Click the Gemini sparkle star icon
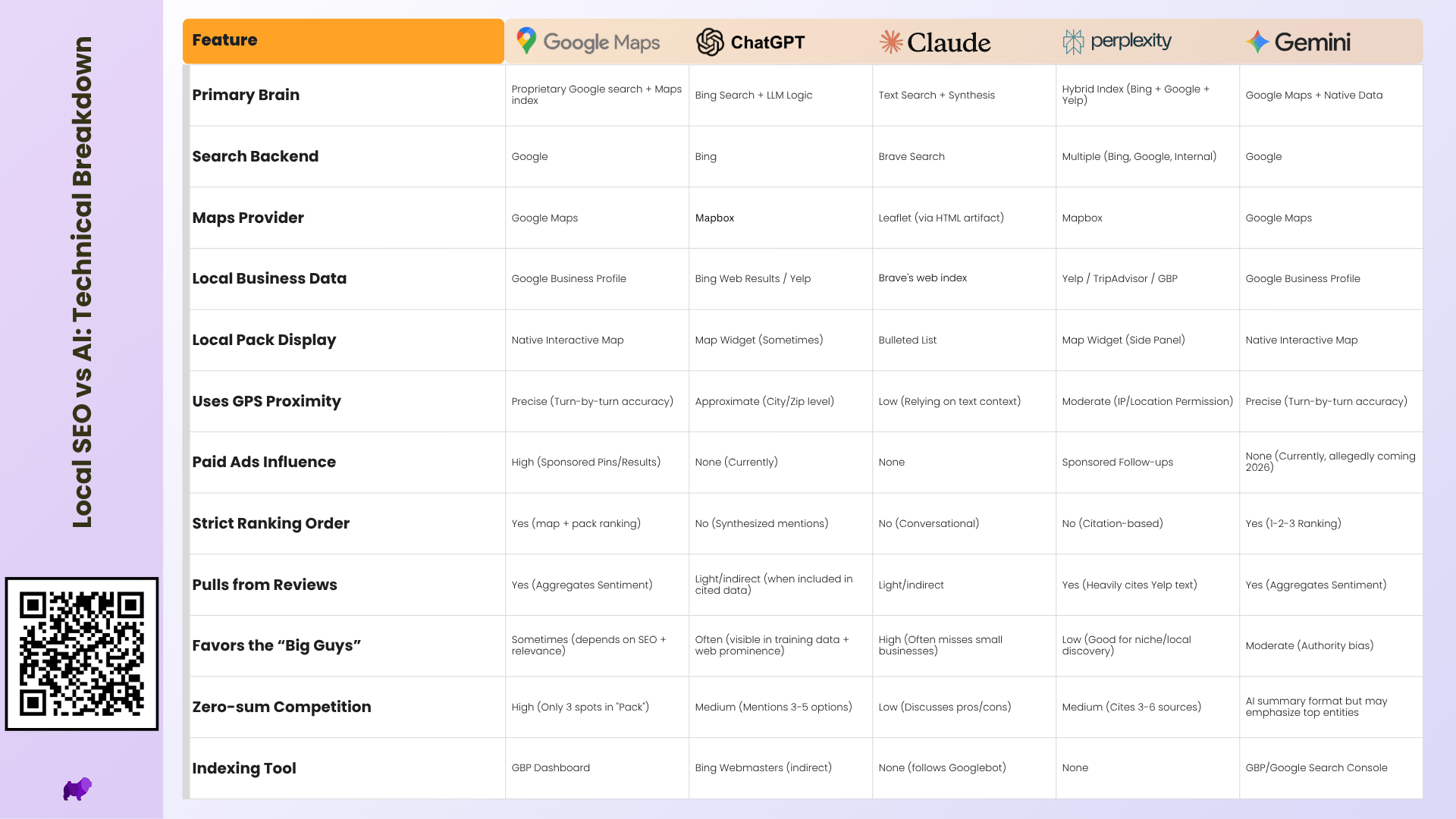Image resolution: width=1456 pixels, height=819 pixels. coord(1257,42)
